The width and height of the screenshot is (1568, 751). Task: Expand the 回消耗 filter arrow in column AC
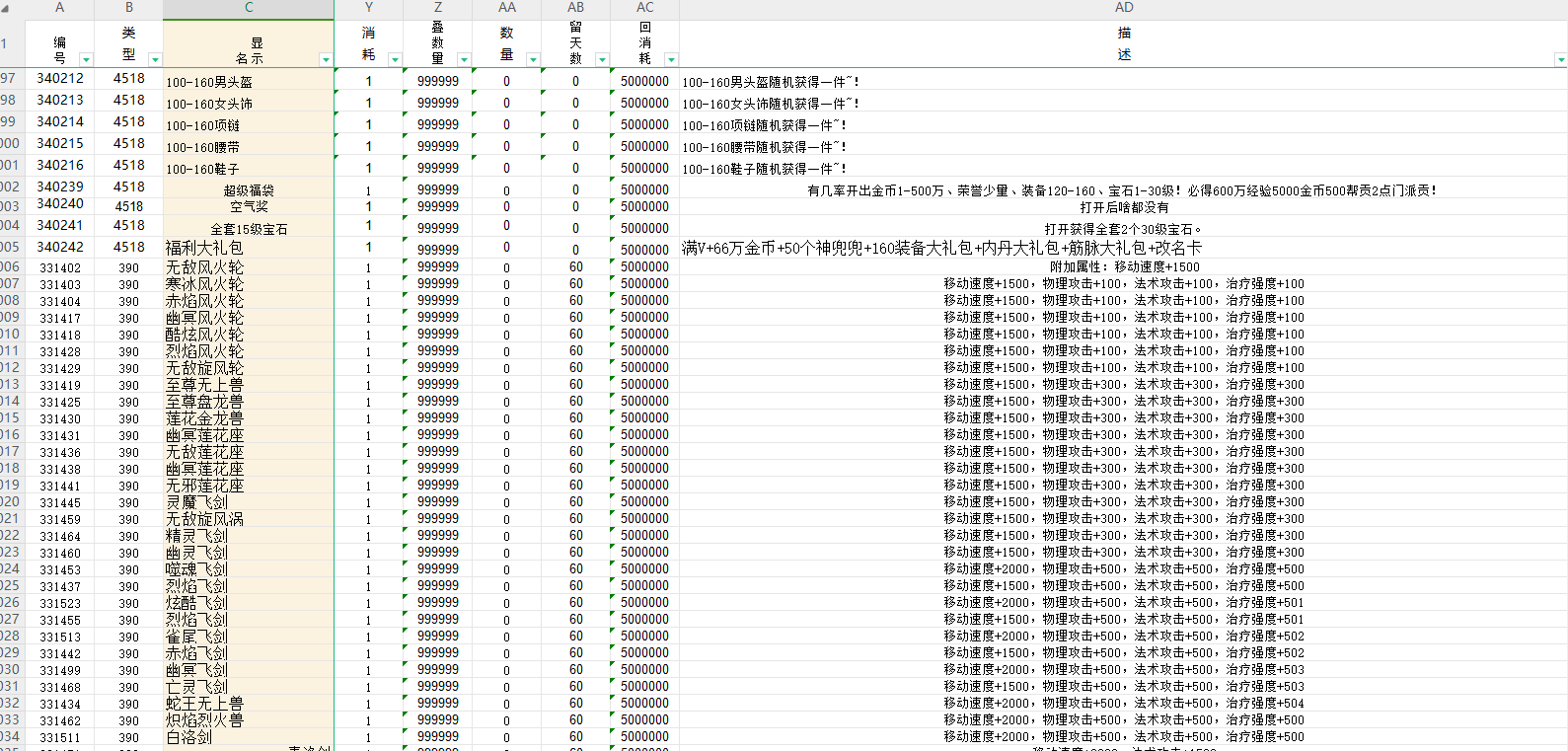[671, 60]
